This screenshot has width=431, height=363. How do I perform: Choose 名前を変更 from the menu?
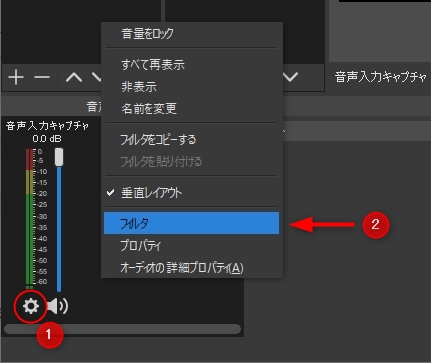click(x=191, y=109)
